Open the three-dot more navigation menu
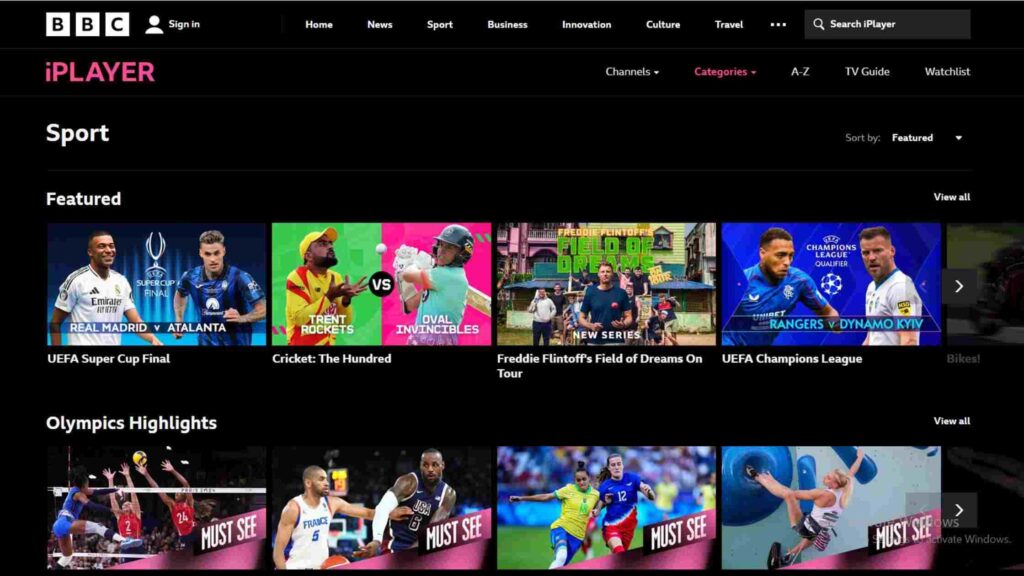Screen dimensions: 1024x576 tap(778, 24)
